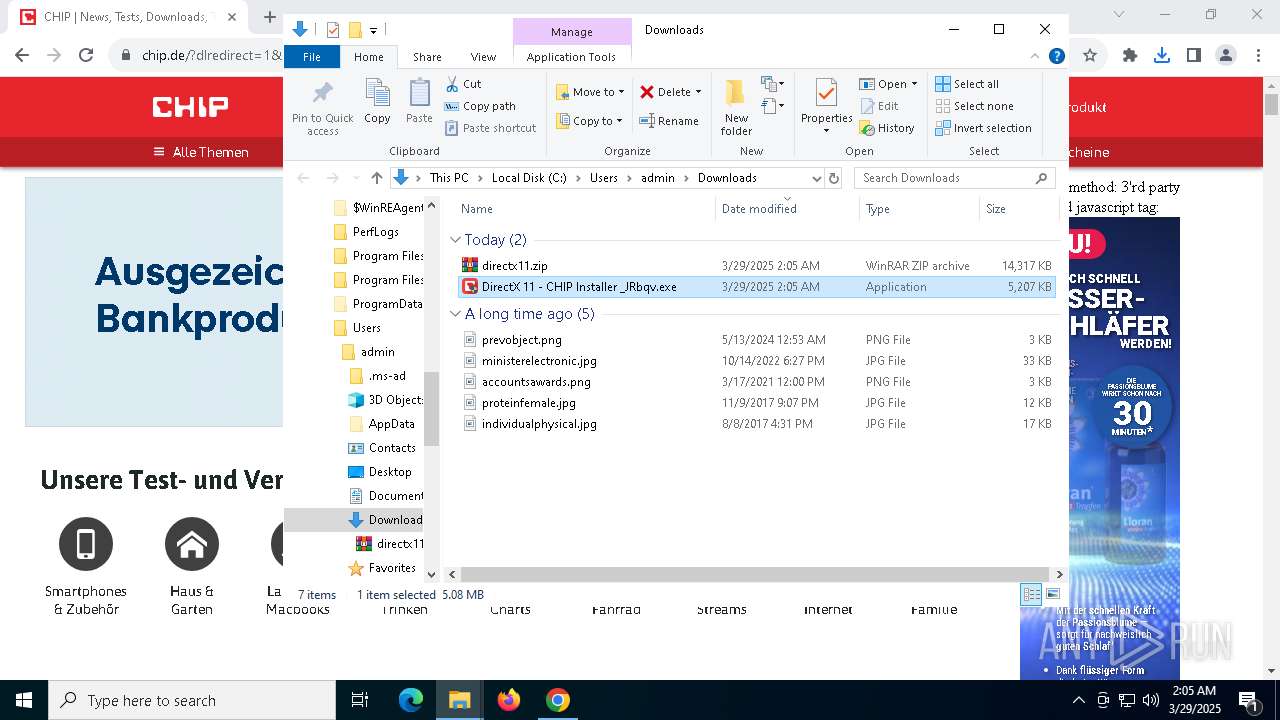The width and height of the screenshot is (1280, 720).
Task: Open Chrome extensions puzzle icon
Action: [1130, 55]
